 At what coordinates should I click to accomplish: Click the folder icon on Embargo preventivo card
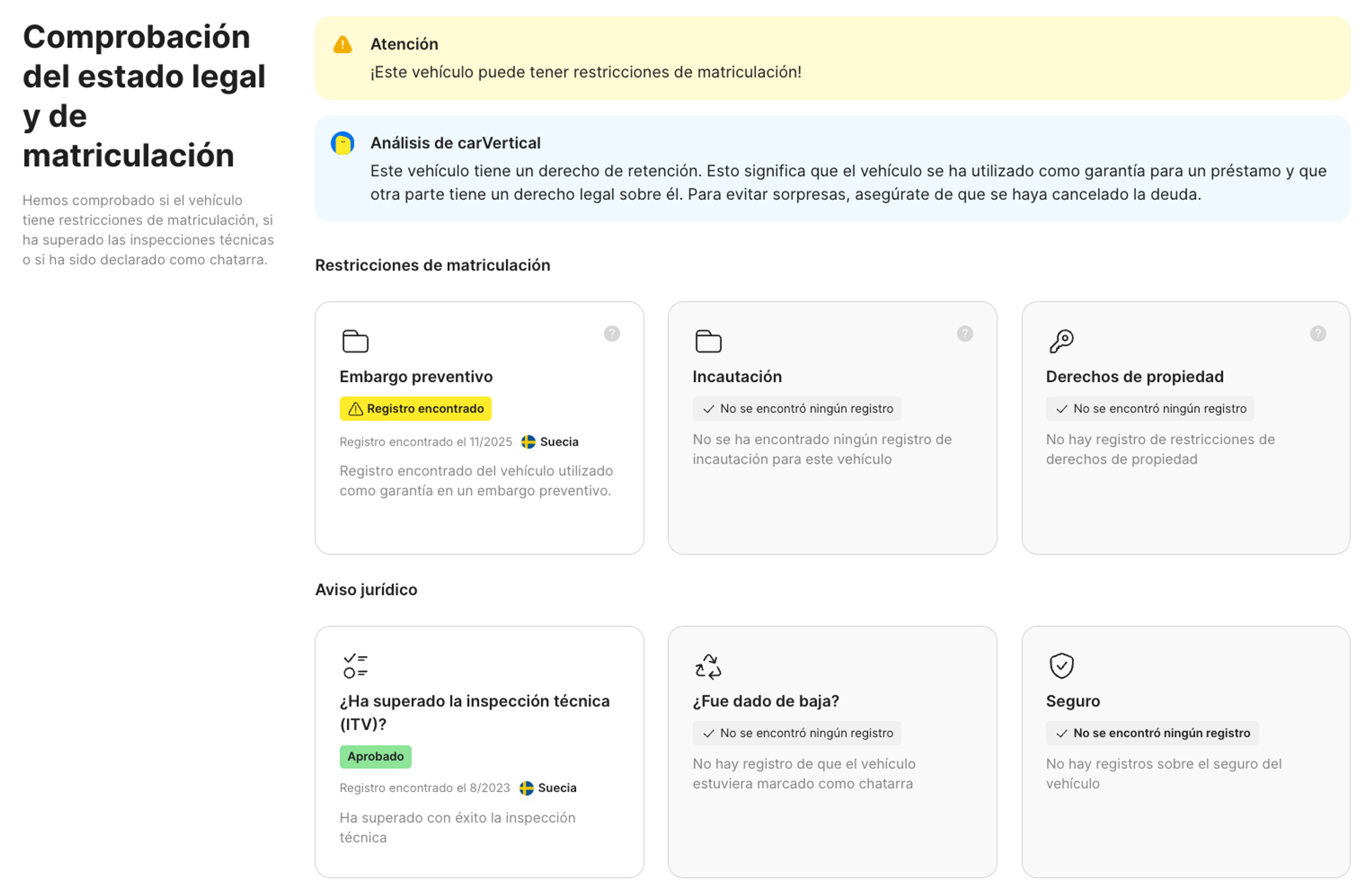(x=355, y=341)
